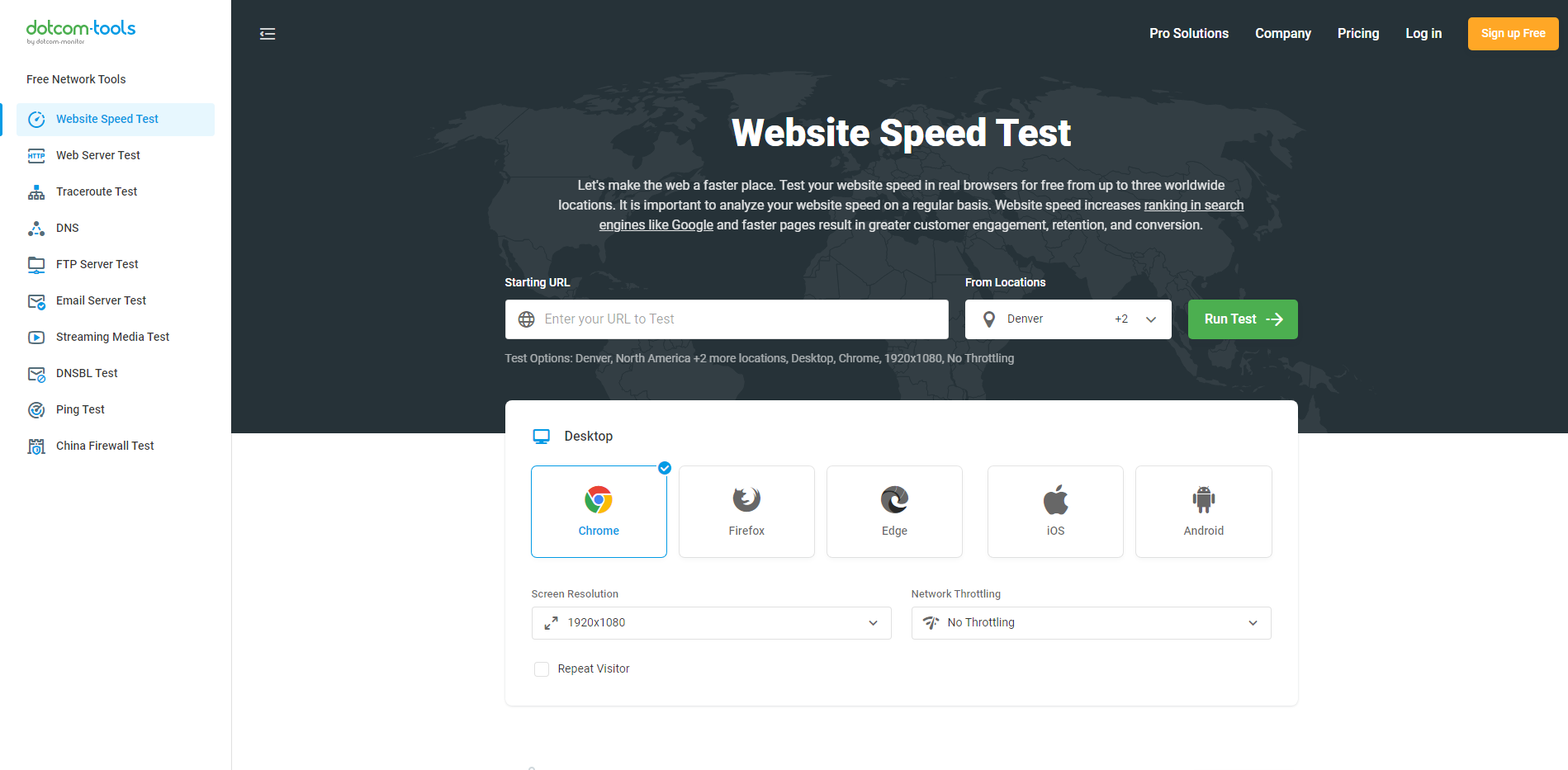The height and width of the screenshot is (770, 1568).
Task: Click the throttling signal icon
Action: [x=931, y=623]
